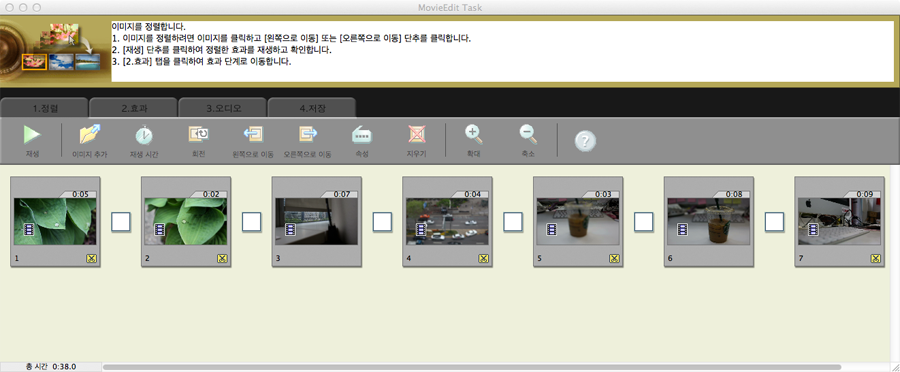Click the yellow marker icon on clip 1
This screenshot has width=900, height=372.
pyautogui.click(x=91, y=259)
